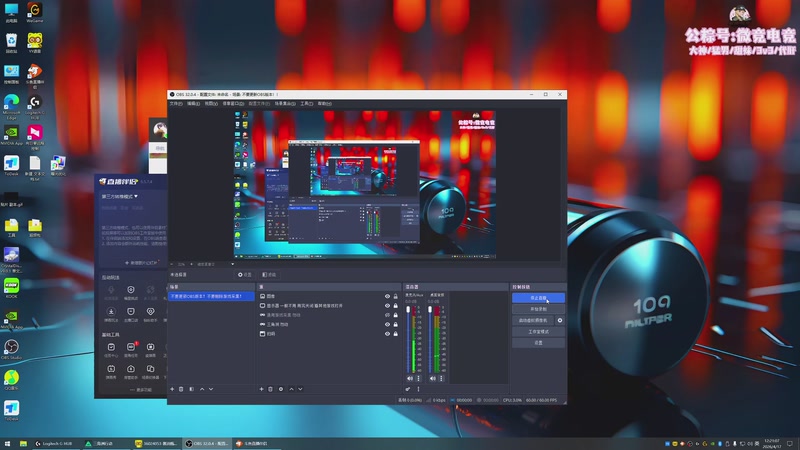Move source up with Sources panel up arrow

point(291,389)
